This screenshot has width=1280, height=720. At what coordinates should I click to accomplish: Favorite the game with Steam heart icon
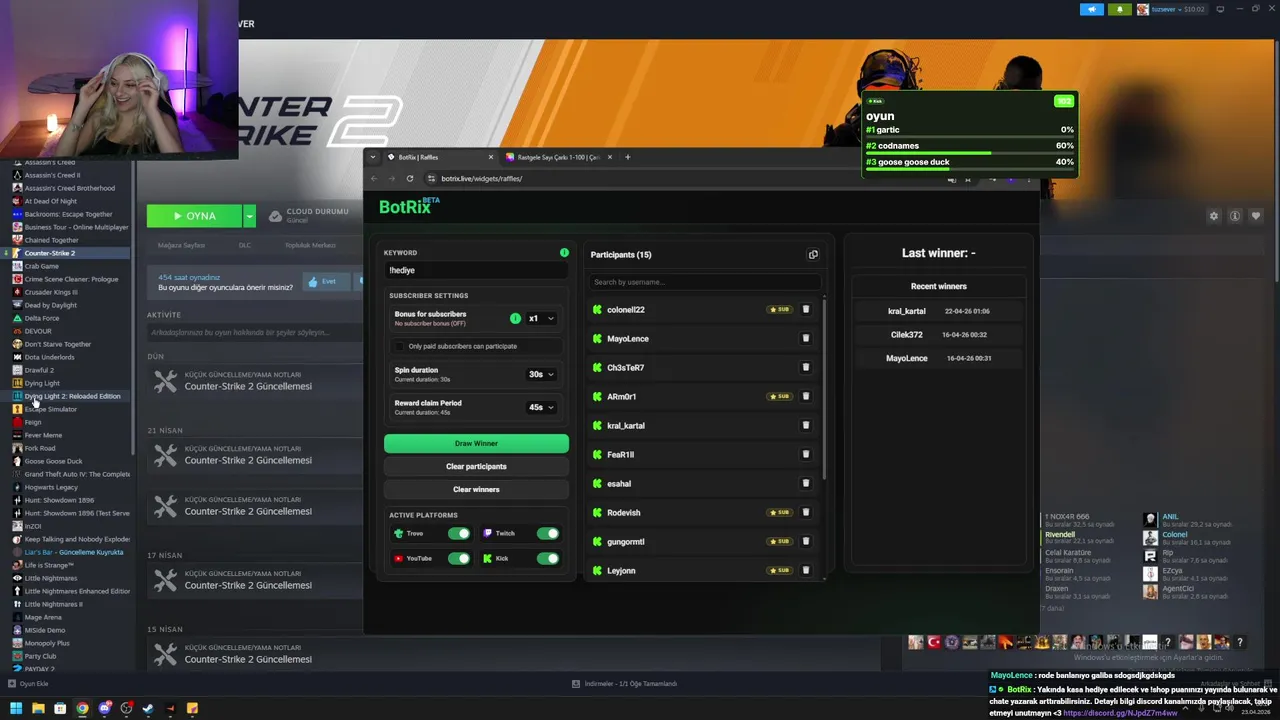tap(1256, 216)
